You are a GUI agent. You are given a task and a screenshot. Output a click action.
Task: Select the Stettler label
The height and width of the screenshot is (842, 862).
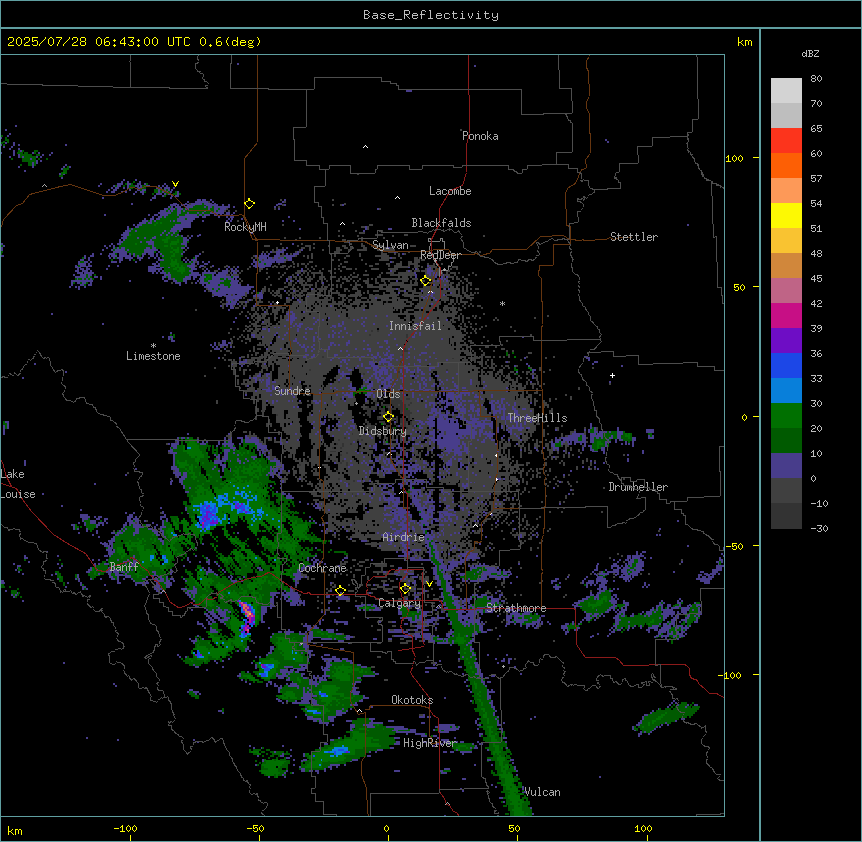click(634, 237)
